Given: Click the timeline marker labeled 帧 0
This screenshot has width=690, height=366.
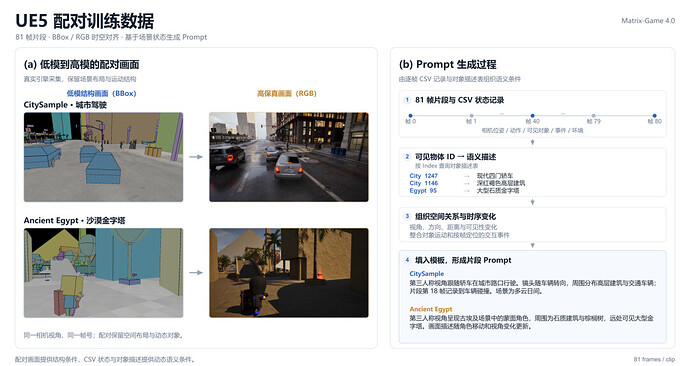Looking at the screenshot, I should (x=411, y=116).
